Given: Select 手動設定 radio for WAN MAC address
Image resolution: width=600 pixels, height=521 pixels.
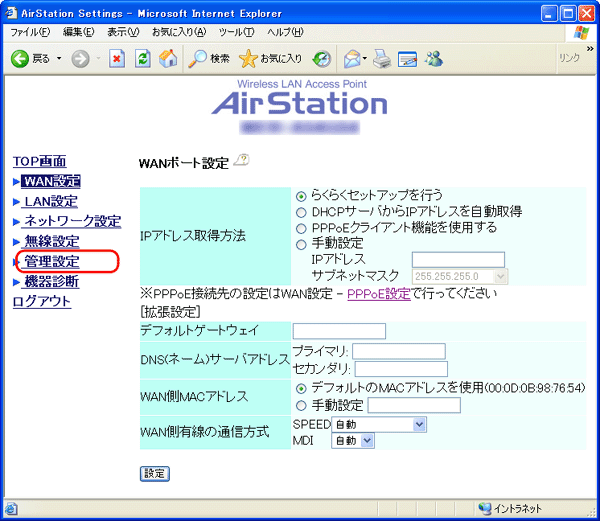Looking at the screenshot, I should [x=301, y=405].
